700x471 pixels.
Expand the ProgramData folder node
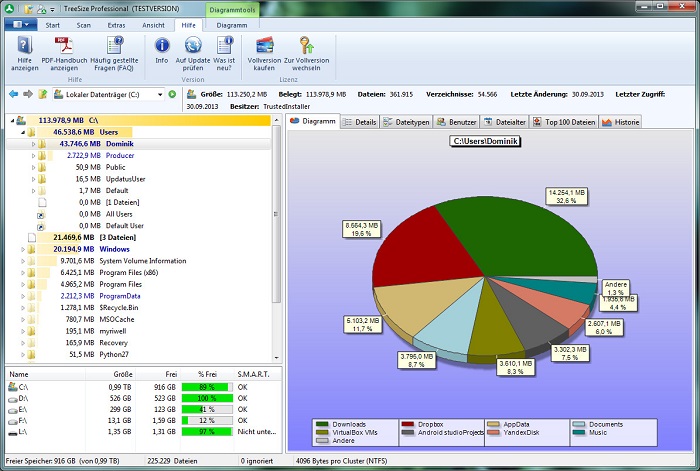(x=23, y=296)
